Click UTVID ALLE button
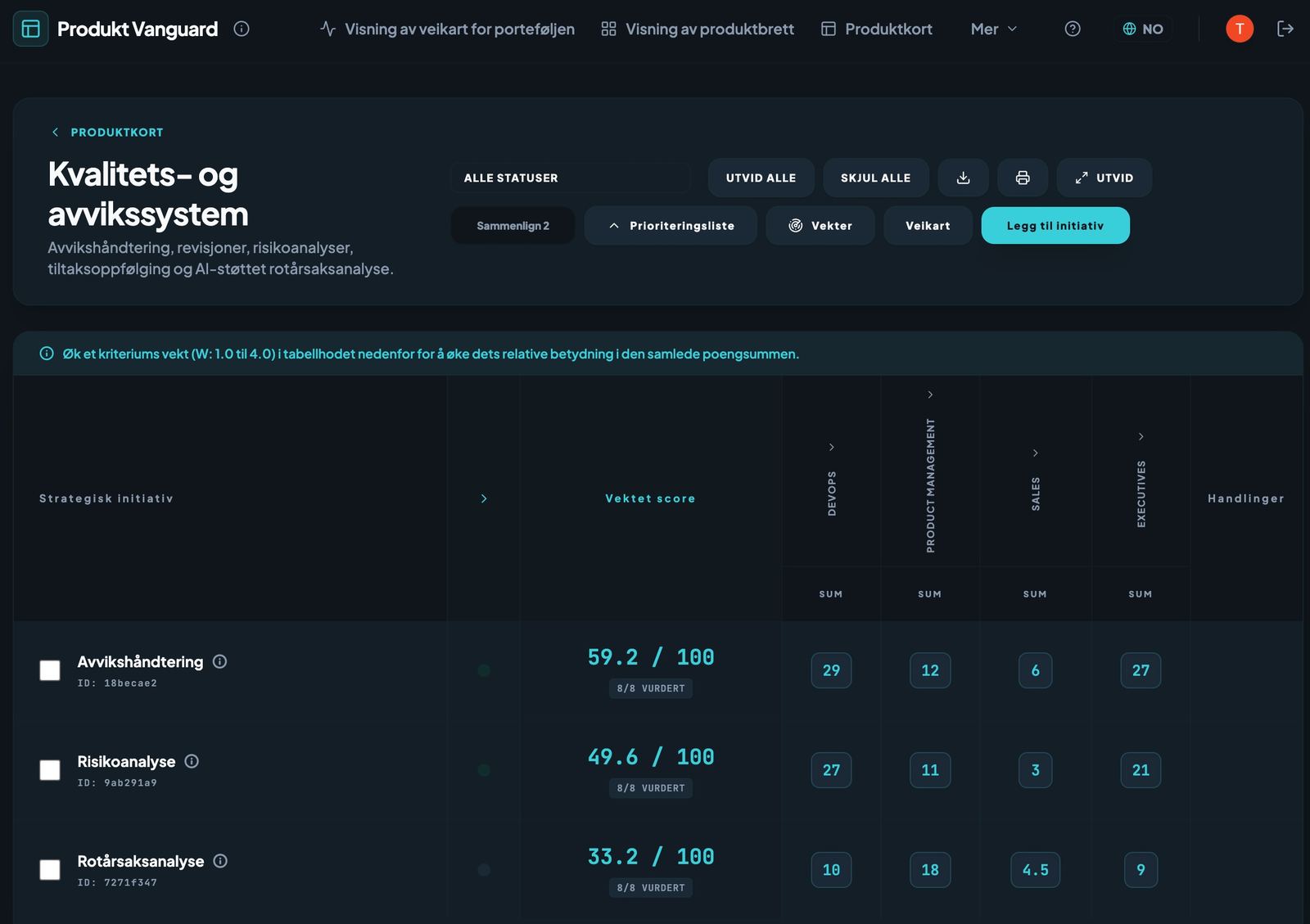 tap(761, 178)
